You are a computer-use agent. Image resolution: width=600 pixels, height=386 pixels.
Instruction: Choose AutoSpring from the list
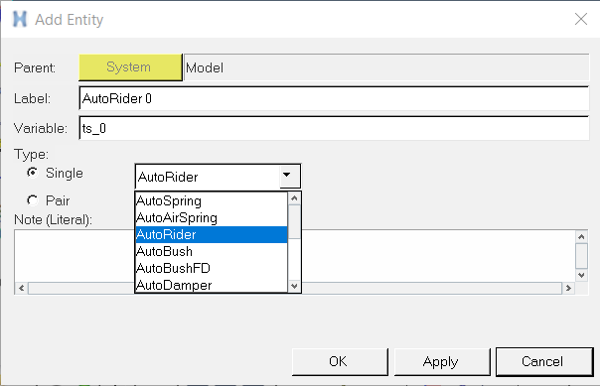click(x=211, y=201)
